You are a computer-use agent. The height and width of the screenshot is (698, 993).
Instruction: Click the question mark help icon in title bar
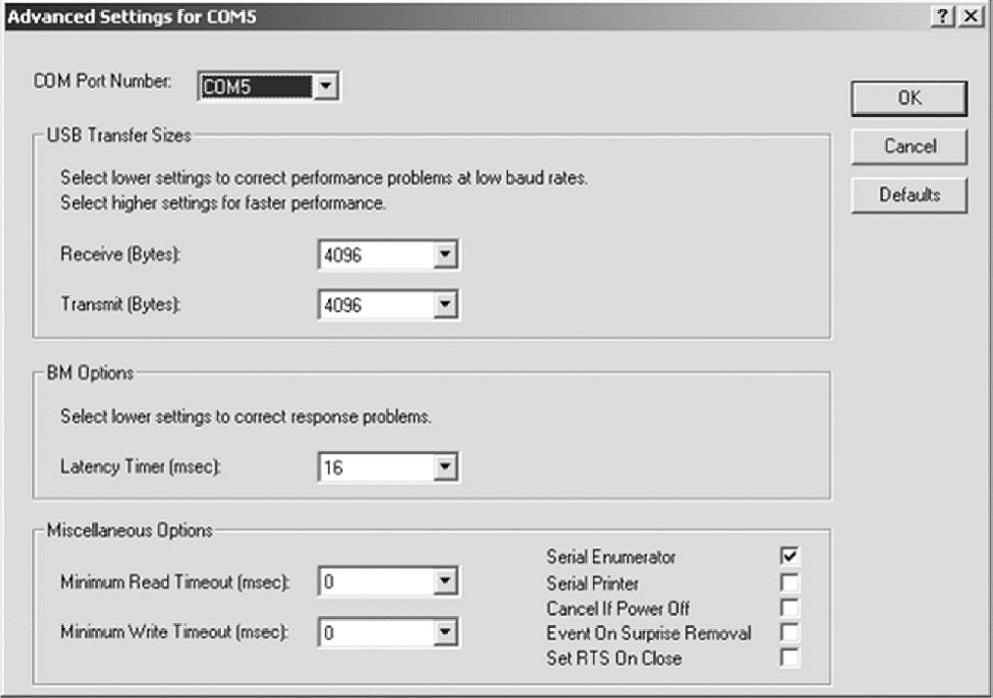coord(943,16)
